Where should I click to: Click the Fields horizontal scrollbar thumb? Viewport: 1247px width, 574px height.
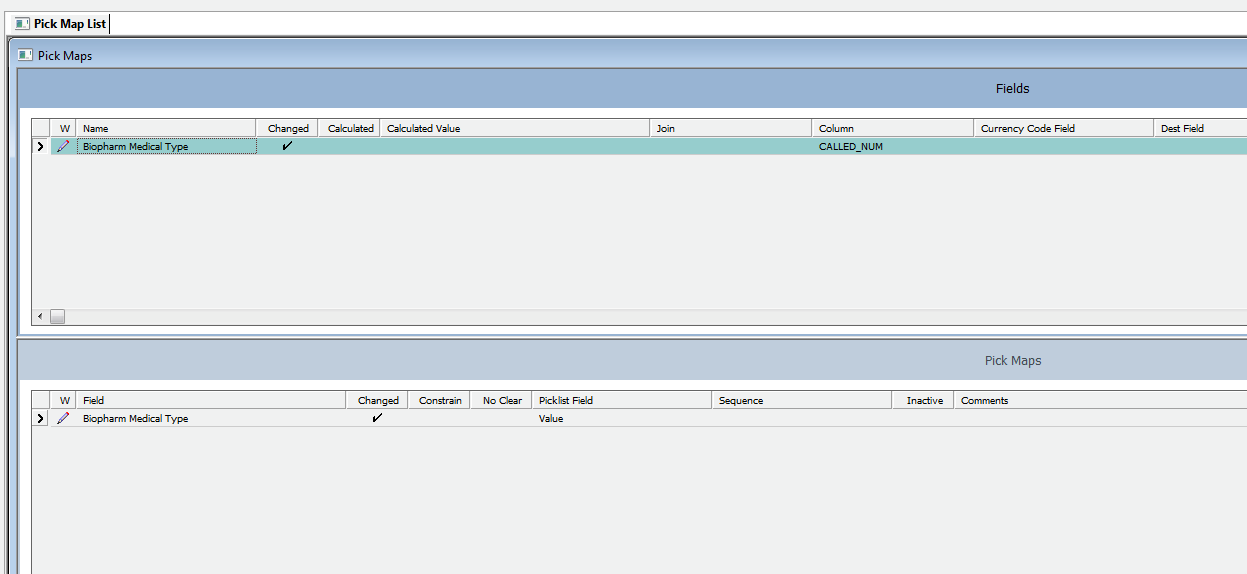tap(58, 316)
